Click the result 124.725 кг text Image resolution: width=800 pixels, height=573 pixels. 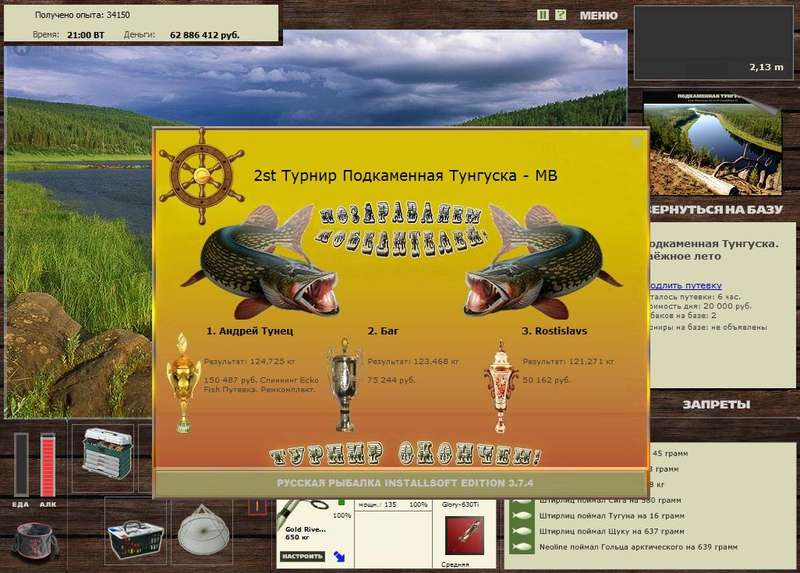(x=249, y=362)
